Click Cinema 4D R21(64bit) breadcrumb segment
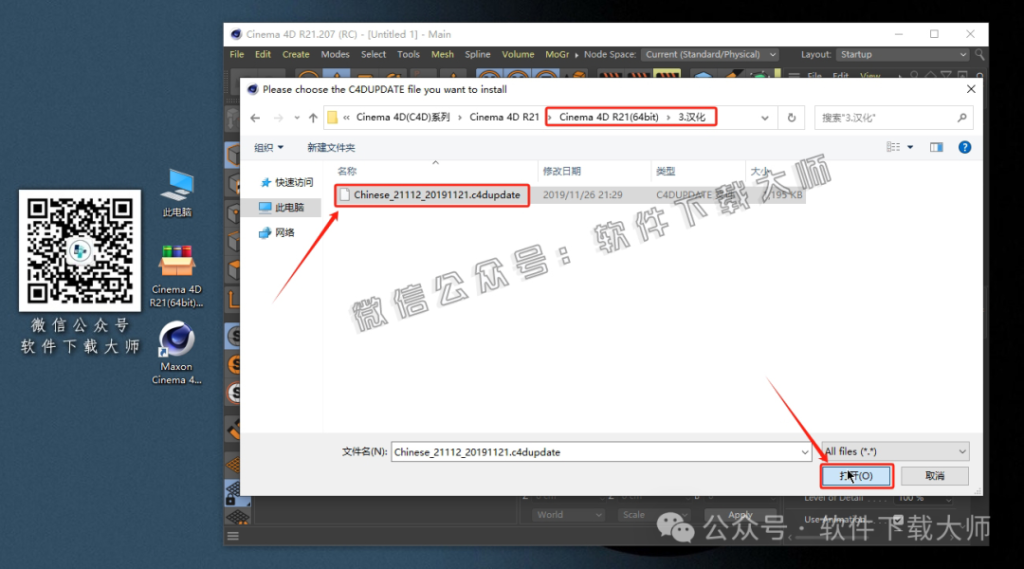The height and width of the screenshot is (569, 1024). [x=609, y=117]
